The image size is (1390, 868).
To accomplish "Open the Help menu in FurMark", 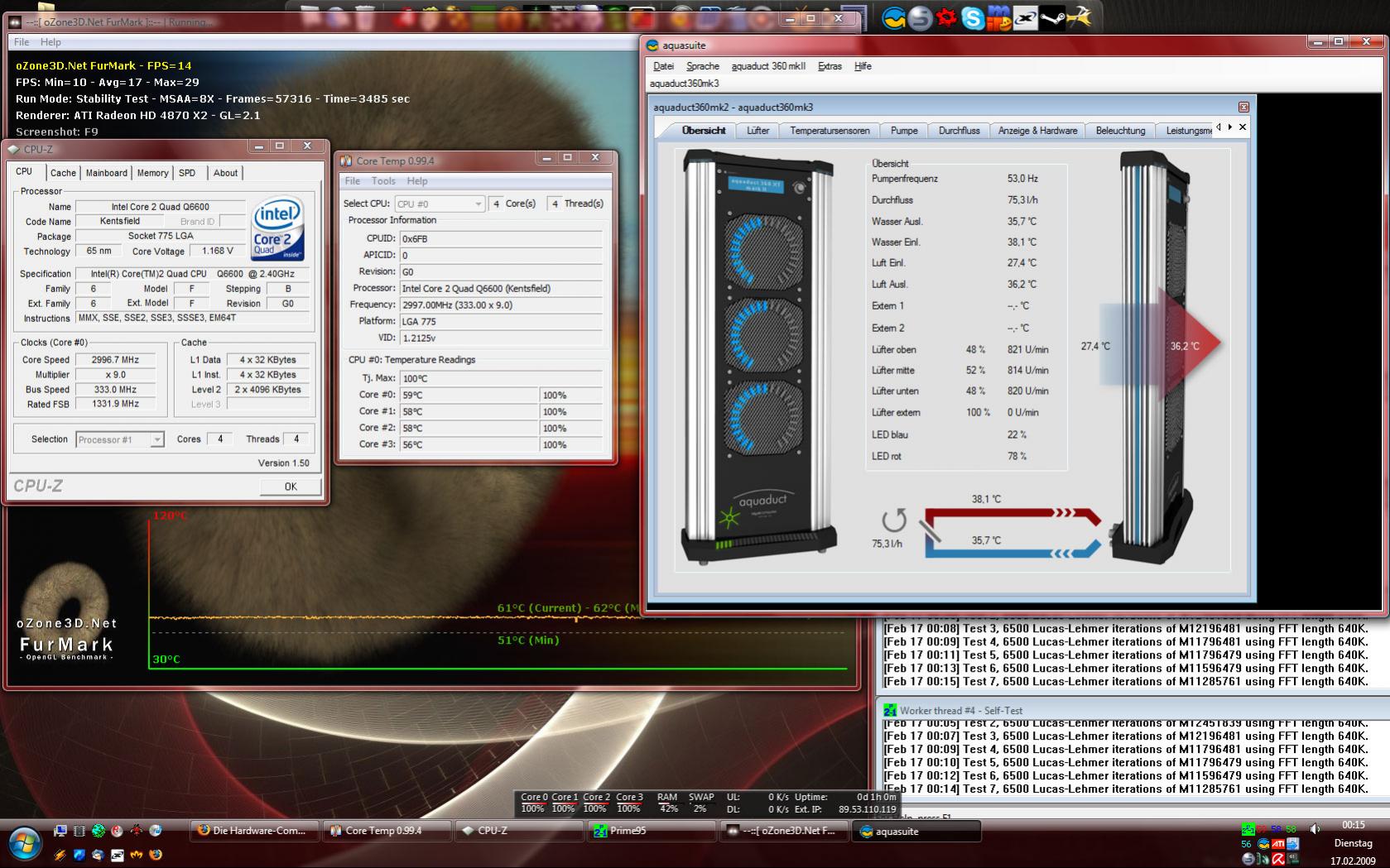I will click(51, 42).
